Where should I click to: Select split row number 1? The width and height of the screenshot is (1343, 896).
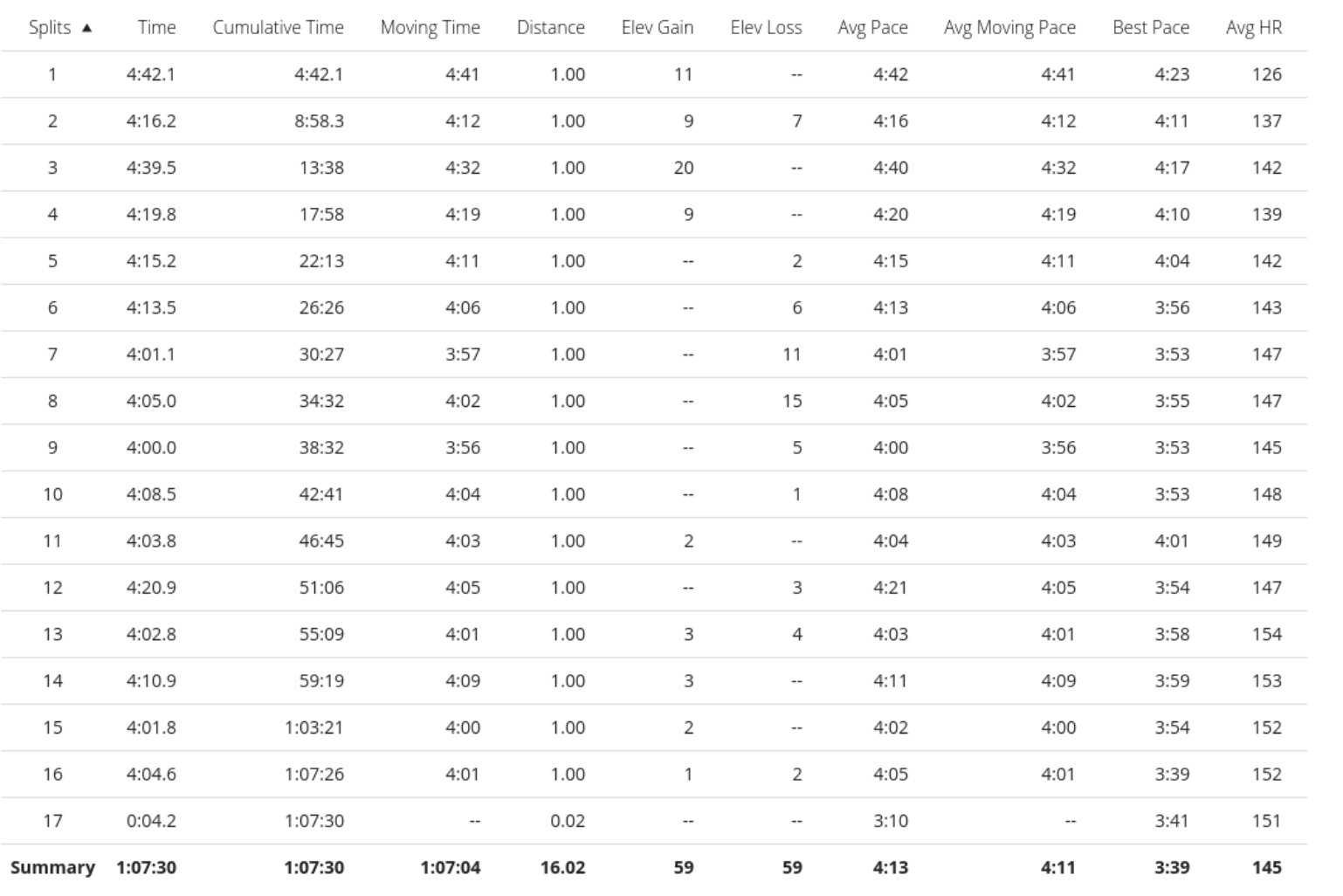point(654,74)
